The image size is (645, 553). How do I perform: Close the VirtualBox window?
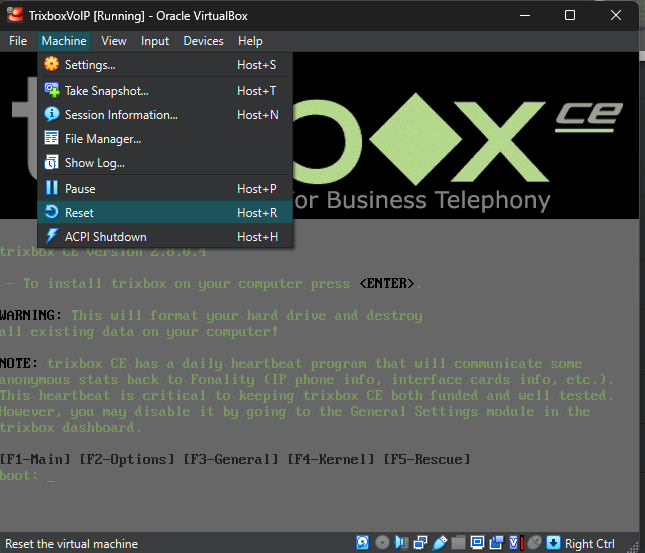(616, 16)
